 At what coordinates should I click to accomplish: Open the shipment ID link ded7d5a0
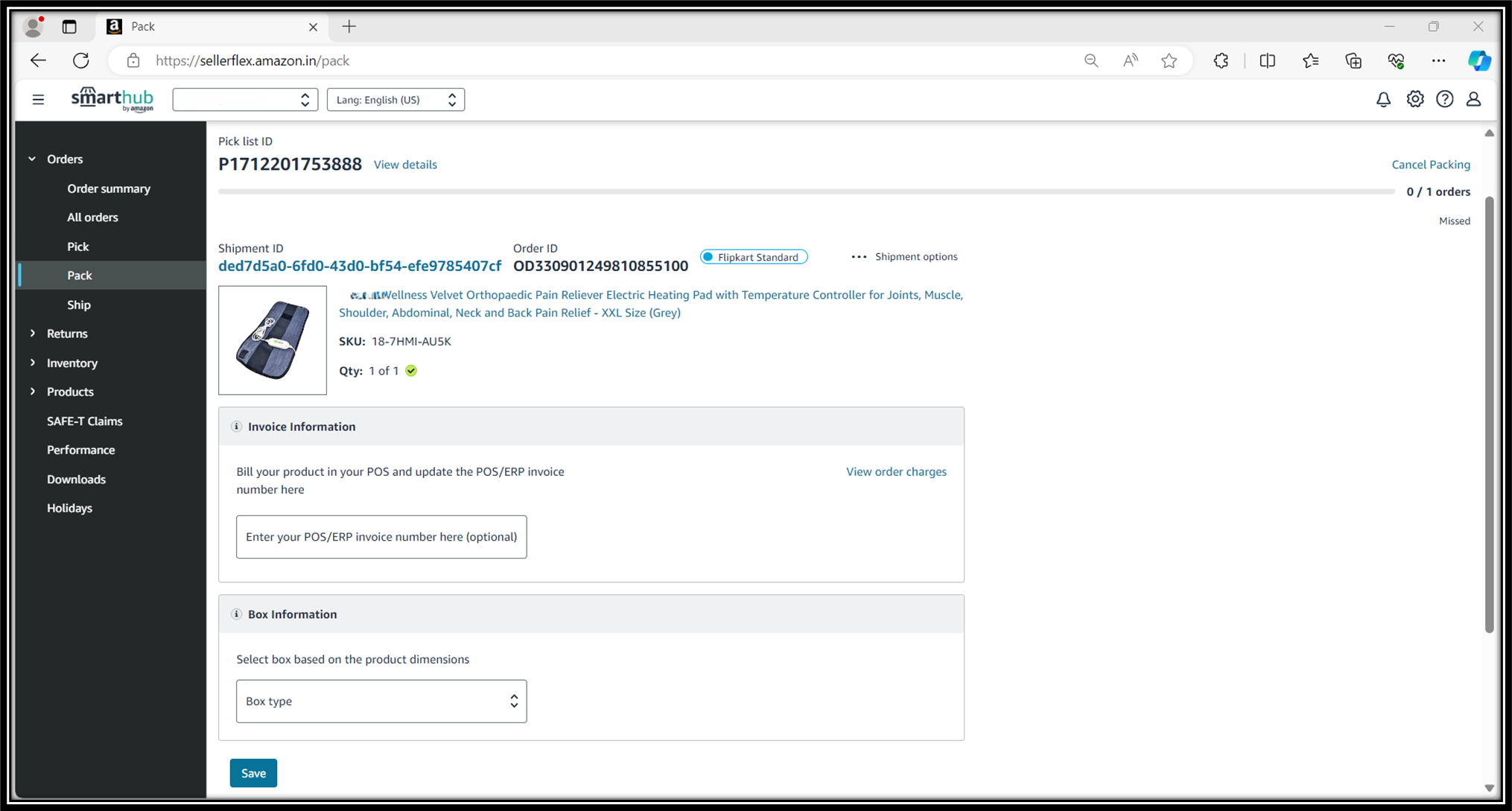click(360, 266)
